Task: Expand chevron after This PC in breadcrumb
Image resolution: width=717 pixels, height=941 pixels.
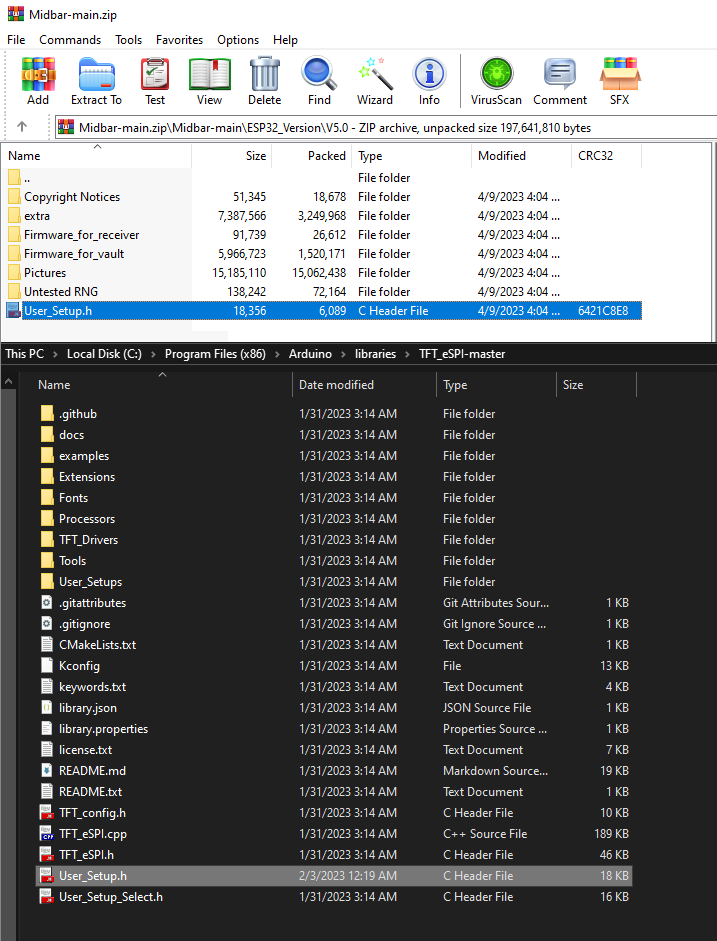Action: coord(55,354)
